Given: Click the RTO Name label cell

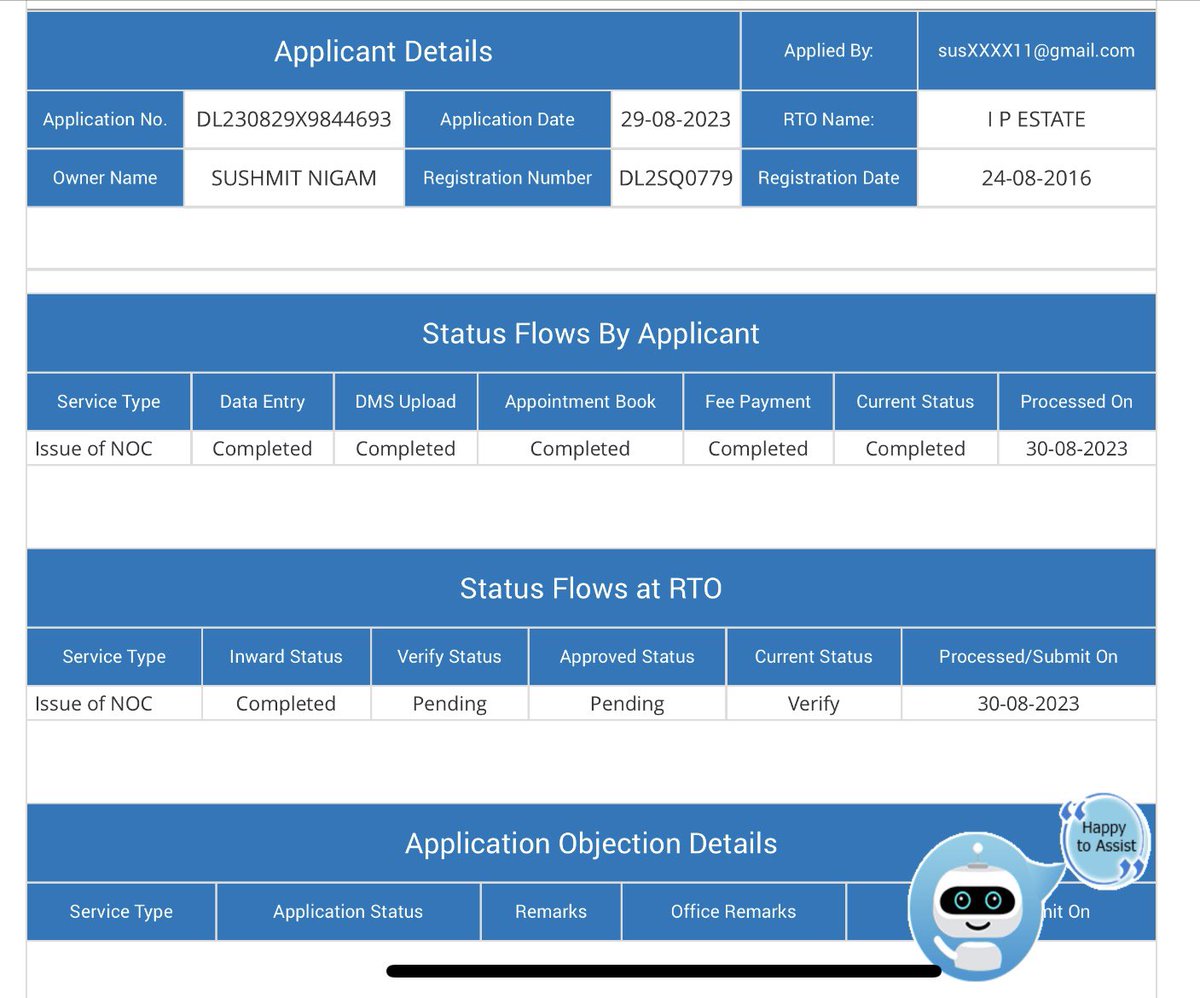Looking at the screenshot, I should (829, 119).
